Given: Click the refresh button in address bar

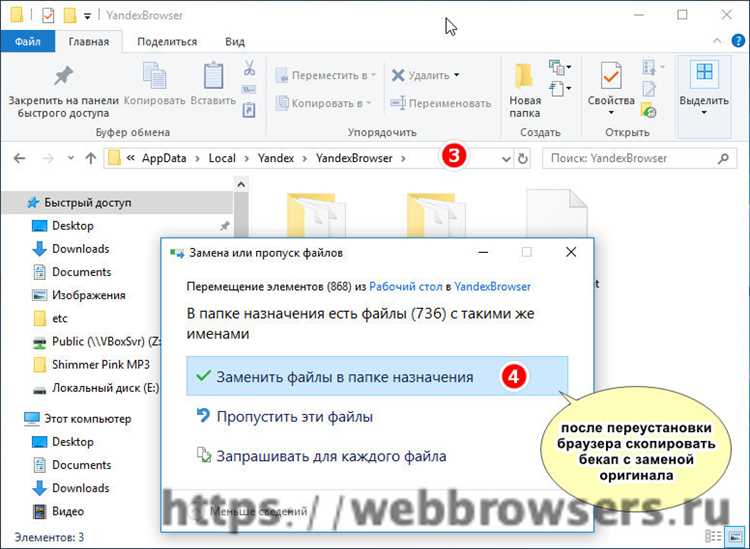Looking at the screenshot, I should 522,158.
